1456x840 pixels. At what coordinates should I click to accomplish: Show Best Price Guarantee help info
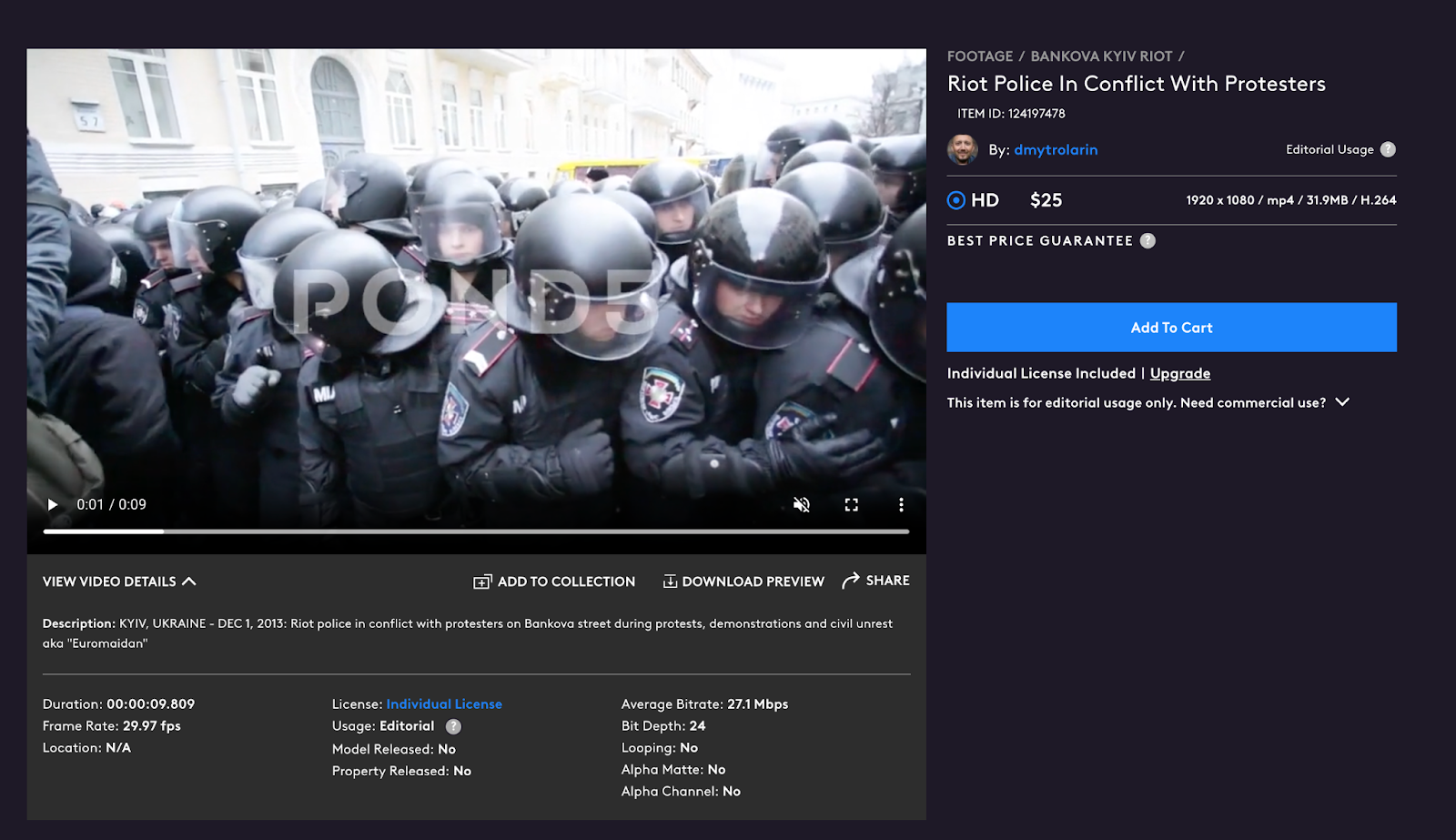[x=1148, y=241]
